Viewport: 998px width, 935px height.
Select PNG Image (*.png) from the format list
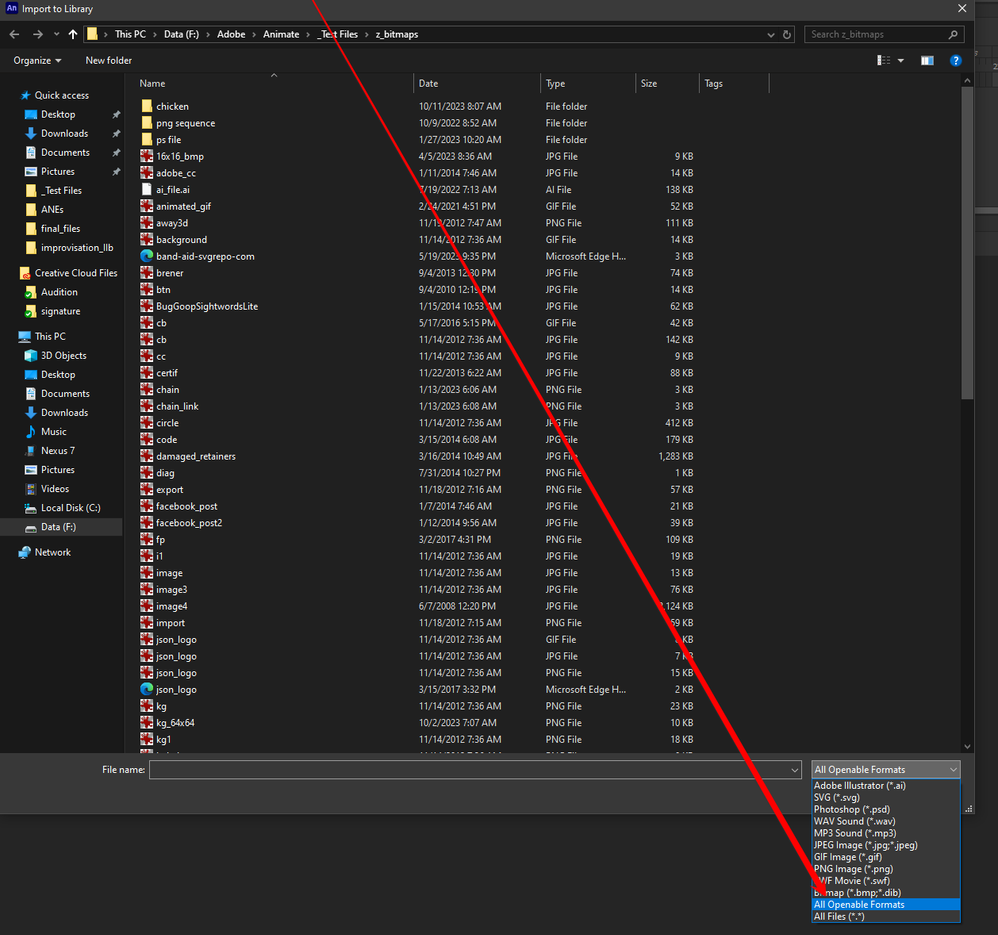click(853, 868)
